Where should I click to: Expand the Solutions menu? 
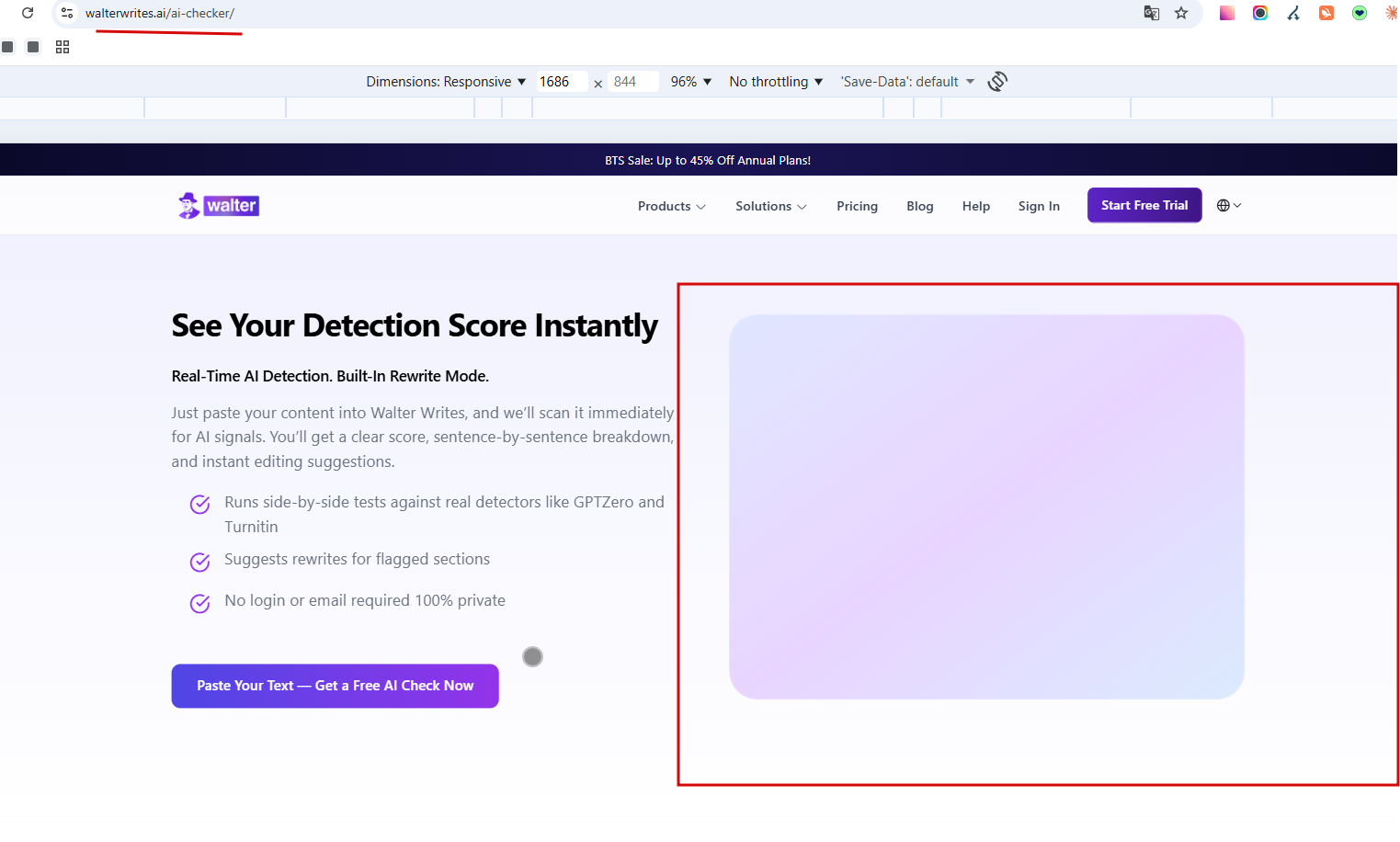point(771,206)
